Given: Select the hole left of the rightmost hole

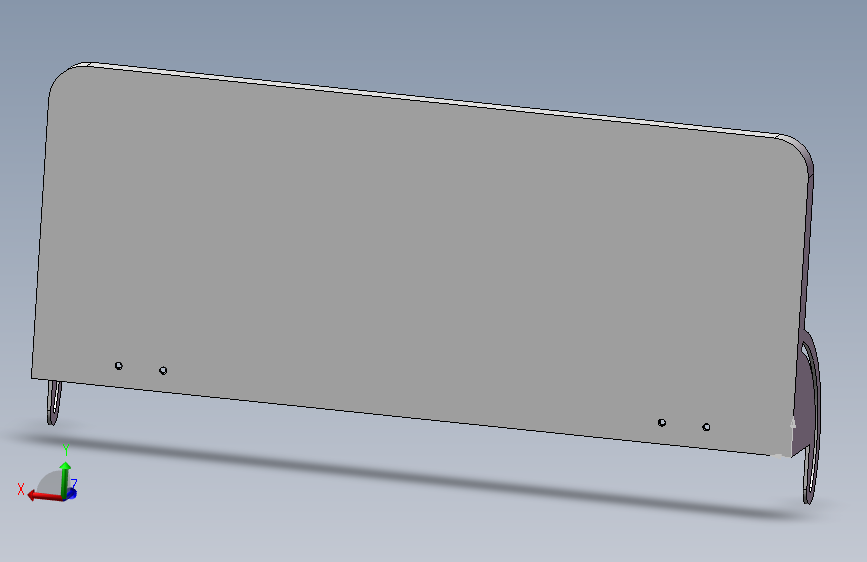Looking at the screenshot, I should (662, 423).
